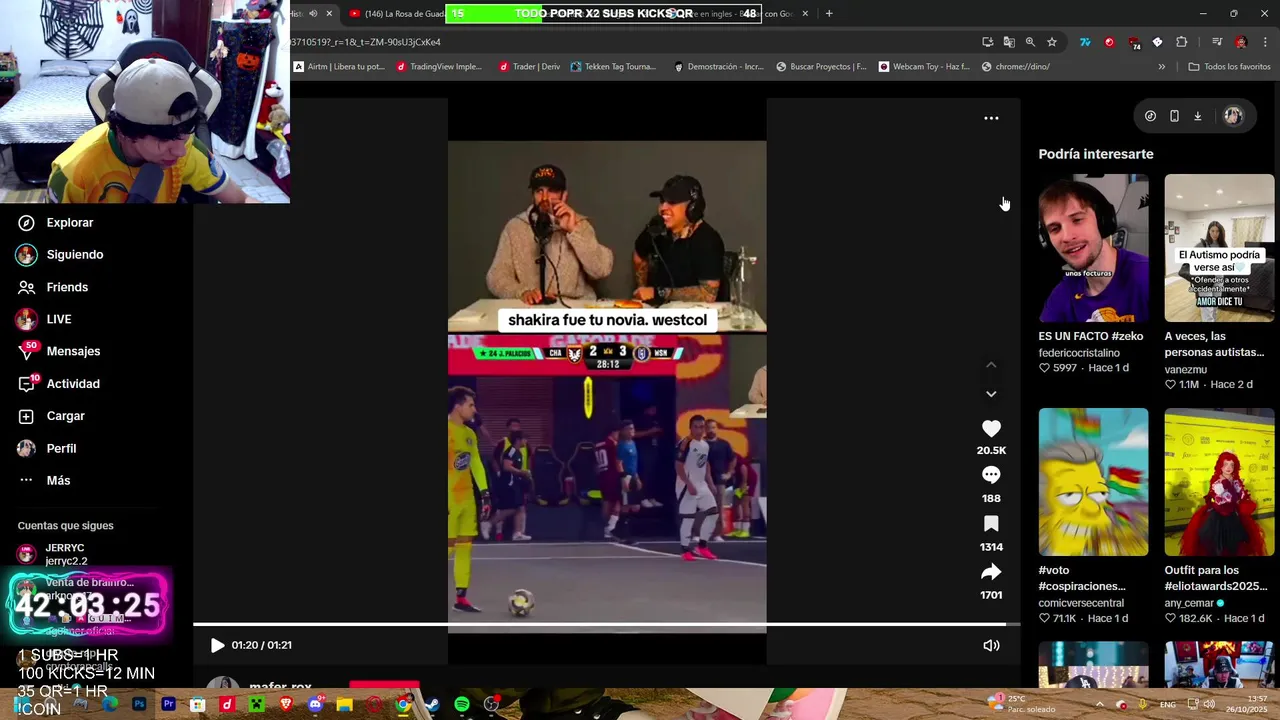The height and width of the screenshot is (720, 1280).
Task: Expand hidden bookmarks chevron
Action: click(x=1161, y=67)
